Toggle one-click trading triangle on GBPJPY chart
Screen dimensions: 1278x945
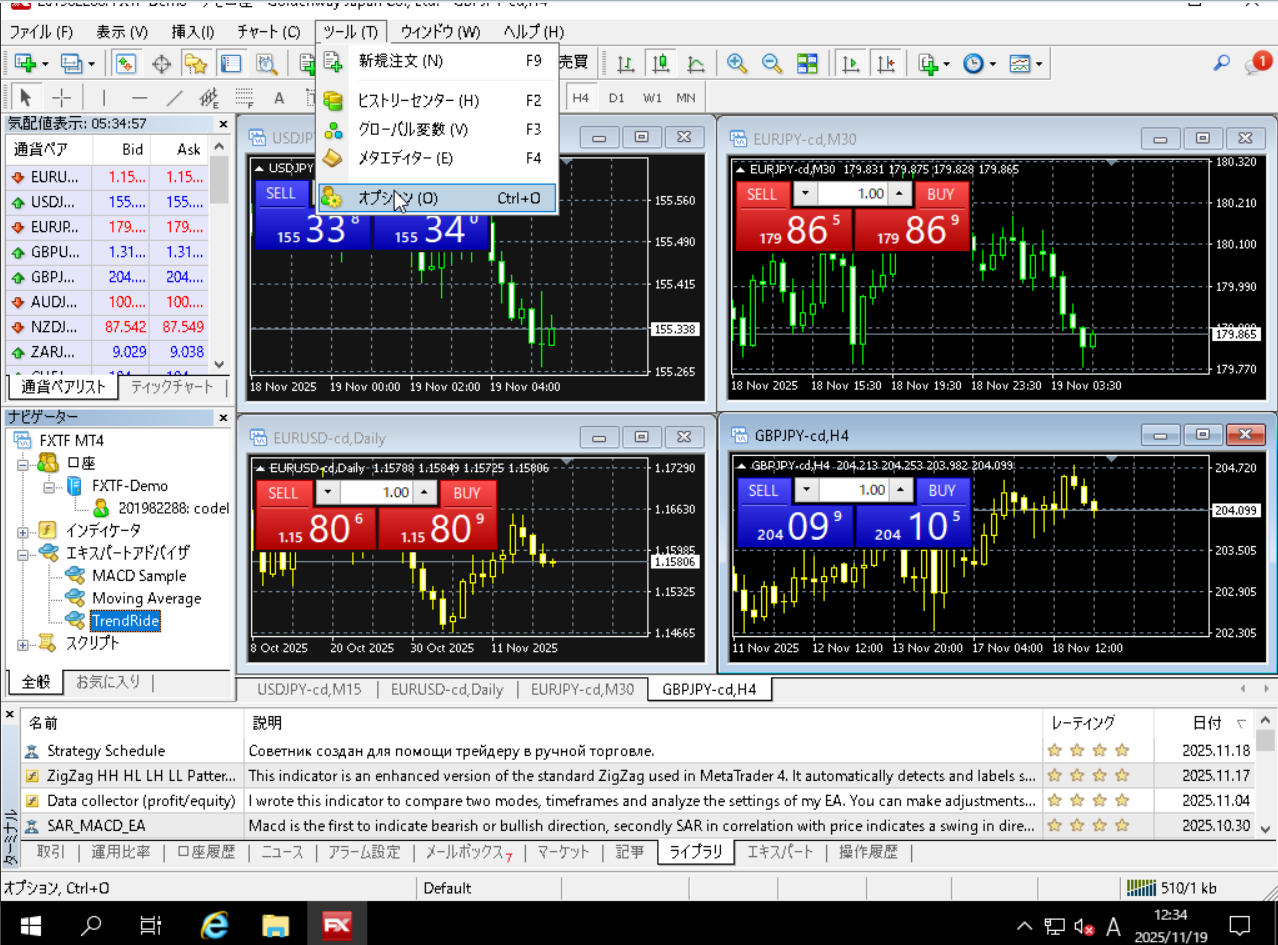tap(741, 466)
